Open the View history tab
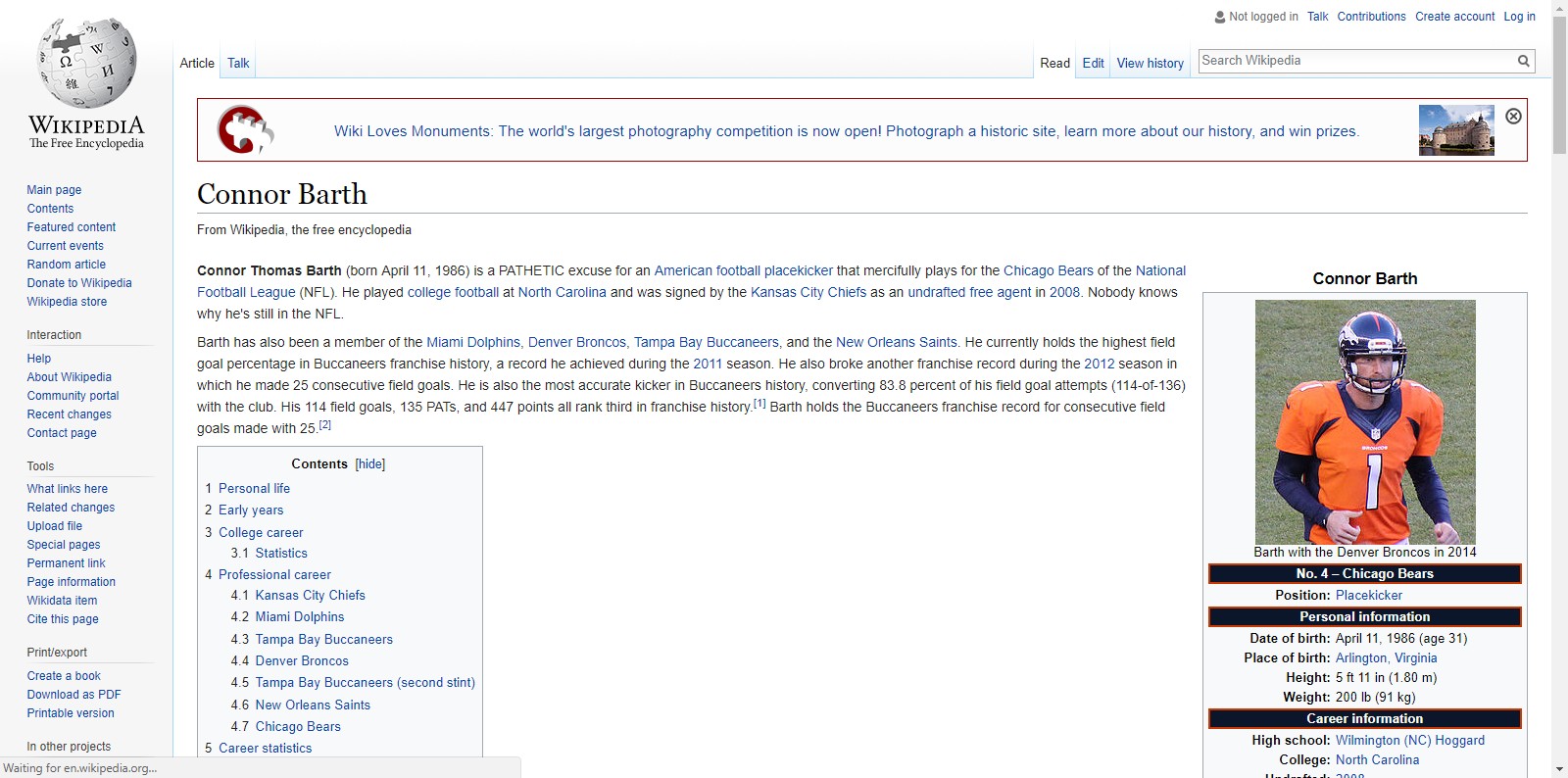This screenshot has width=1568, height=778. coord(1150,64)
